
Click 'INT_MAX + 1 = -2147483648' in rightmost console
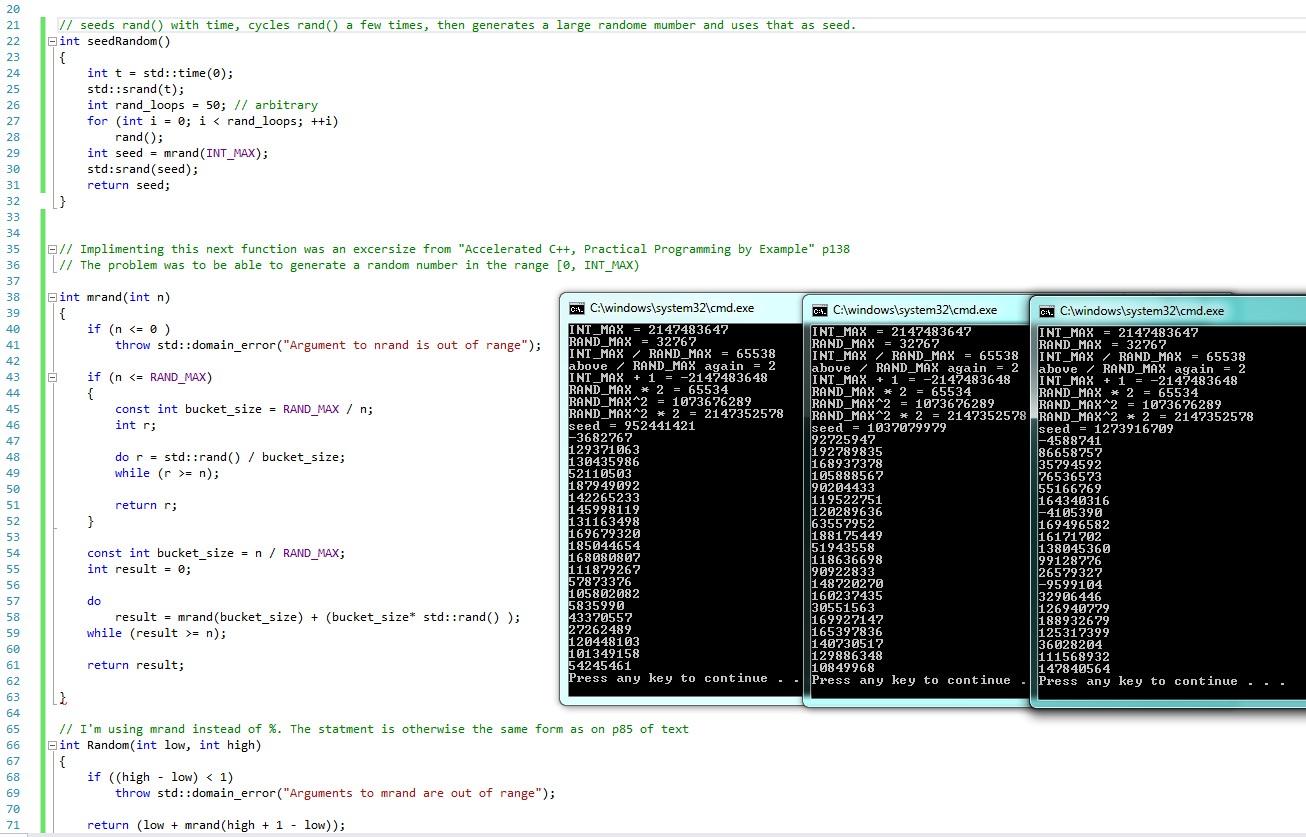1138,381
